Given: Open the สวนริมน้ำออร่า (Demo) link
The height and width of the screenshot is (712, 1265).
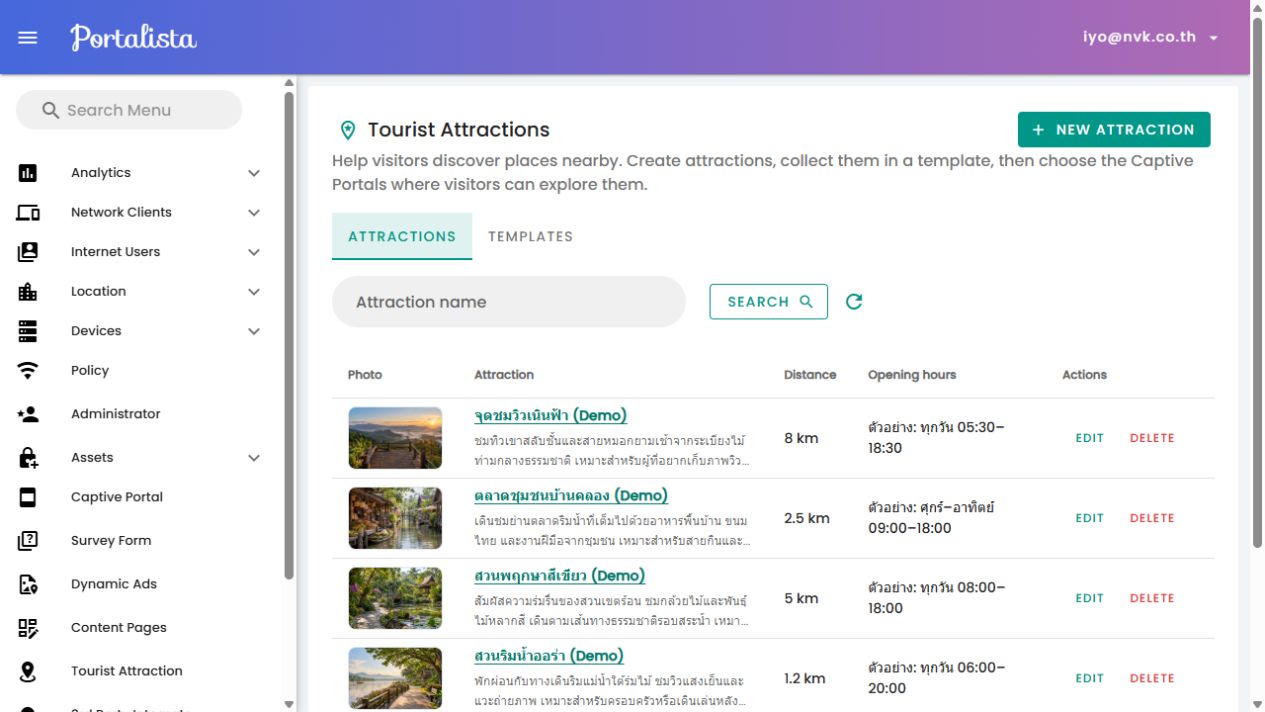Looking at the screenshot, I should (549, 656).
